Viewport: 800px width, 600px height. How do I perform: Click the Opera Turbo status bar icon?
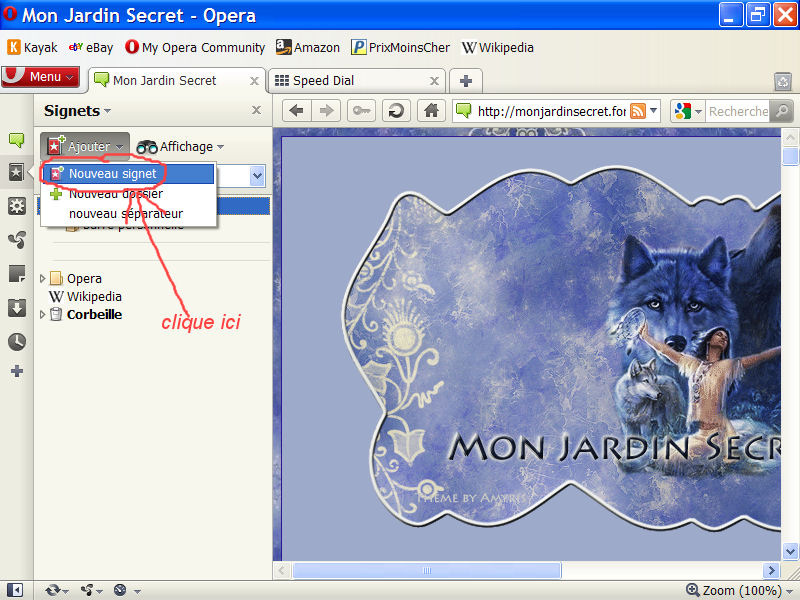click(x=120, y=590)
